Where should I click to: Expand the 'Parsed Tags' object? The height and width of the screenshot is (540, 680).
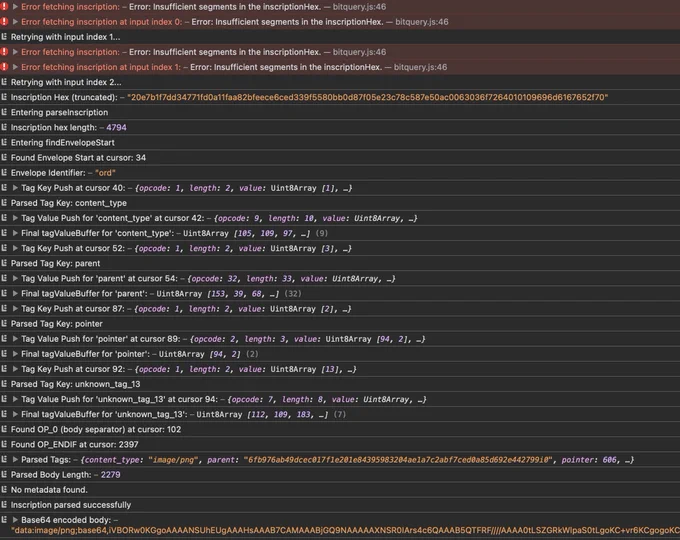[15, 459]
